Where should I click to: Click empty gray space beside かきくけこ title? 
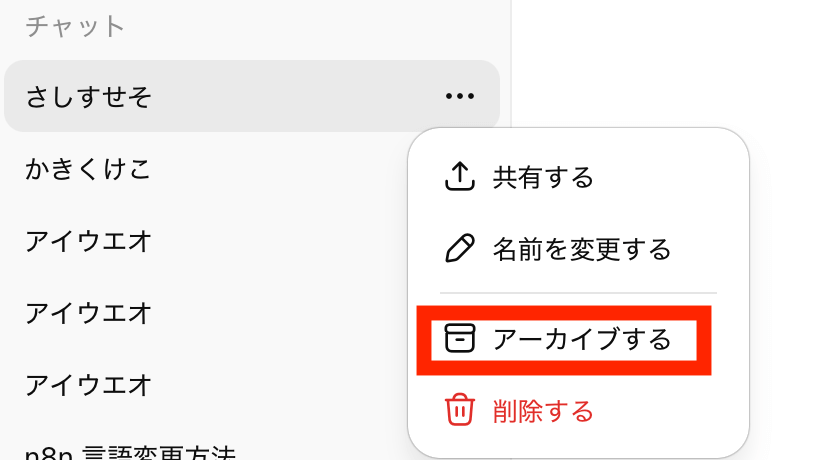[x=279, y=169]
